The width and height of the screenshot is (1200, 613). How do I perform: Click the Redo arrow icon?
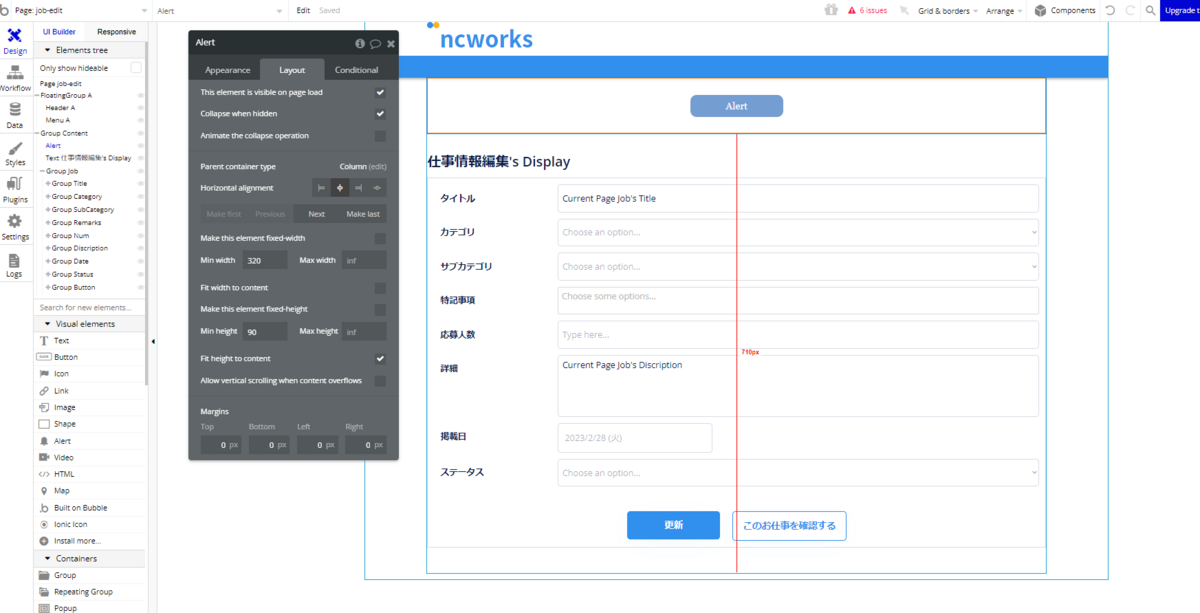click(1130, 10)
